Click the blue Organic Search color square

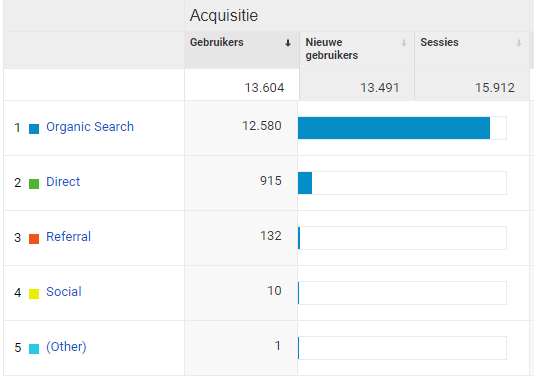click(34, 129)
